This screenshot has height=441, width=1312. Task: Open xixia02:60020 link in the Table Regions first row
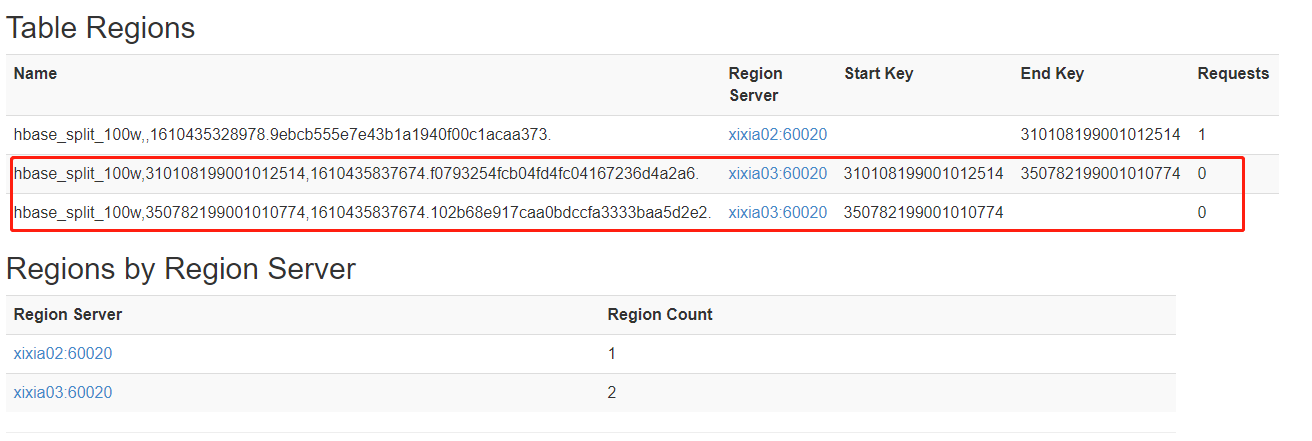pyautogui.click(x=777, y=134)
